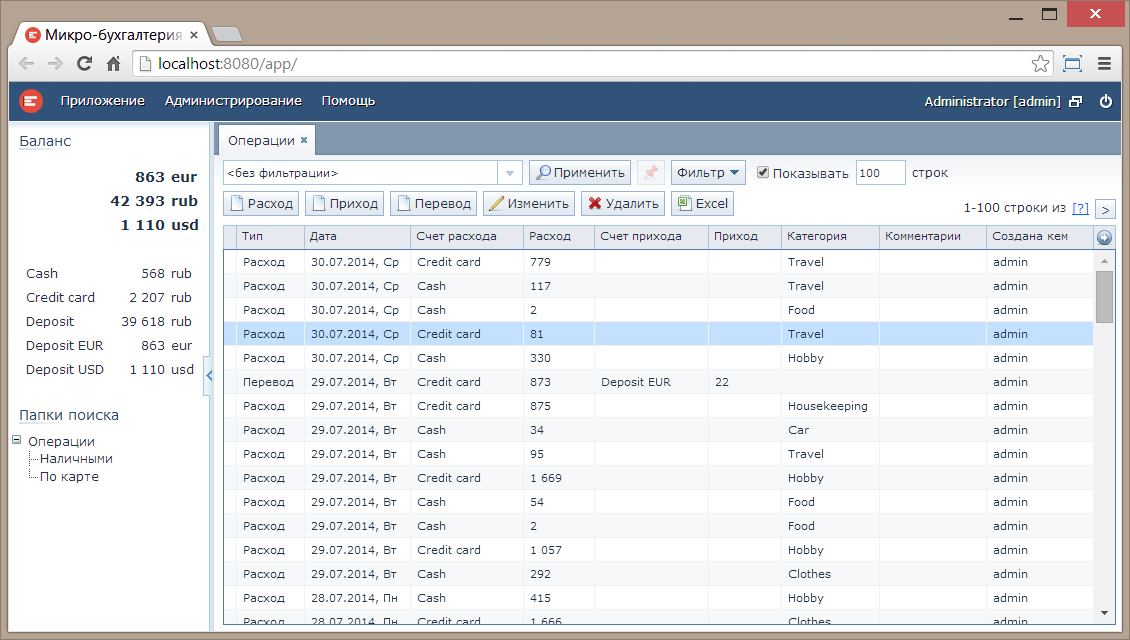The image size is (1130, 640).
Task: Create a new Расход operation
Action: [261, 203]
